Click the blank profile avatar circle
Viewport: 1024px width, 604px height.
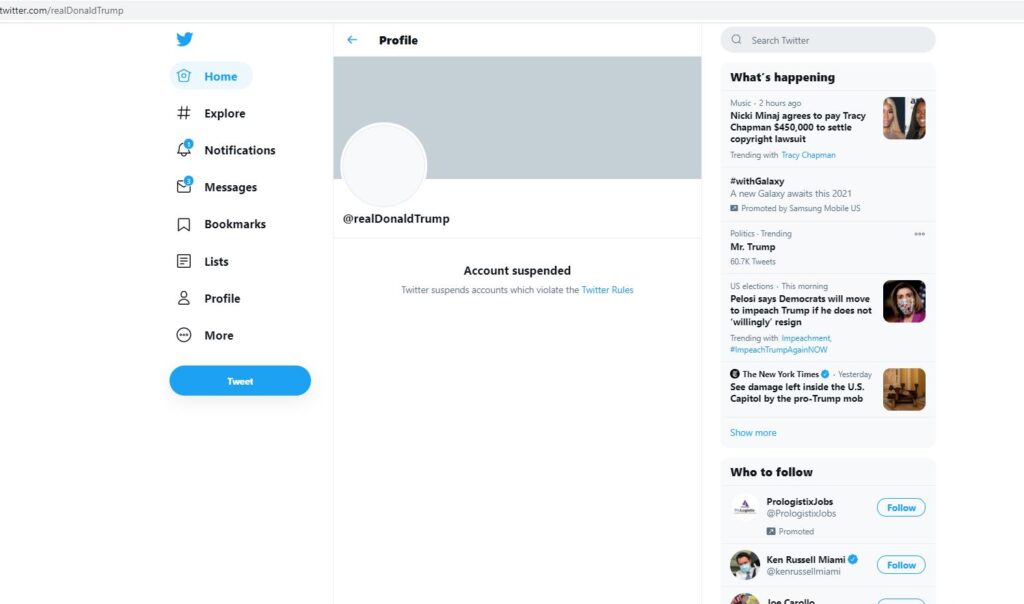[384, 165]
